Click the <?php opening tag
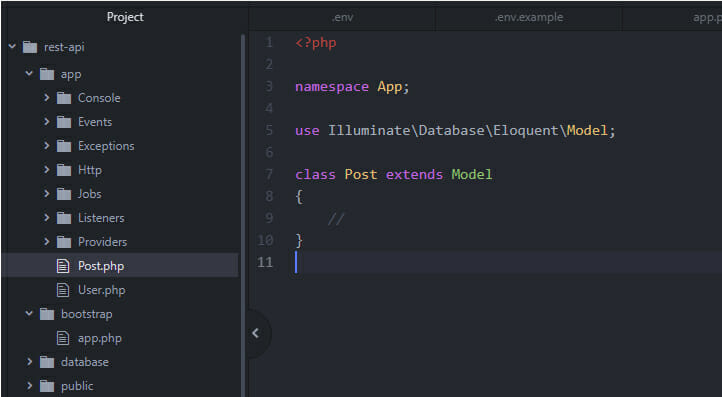This screenshot has width=722, height=397. click(x=316, y=43)
